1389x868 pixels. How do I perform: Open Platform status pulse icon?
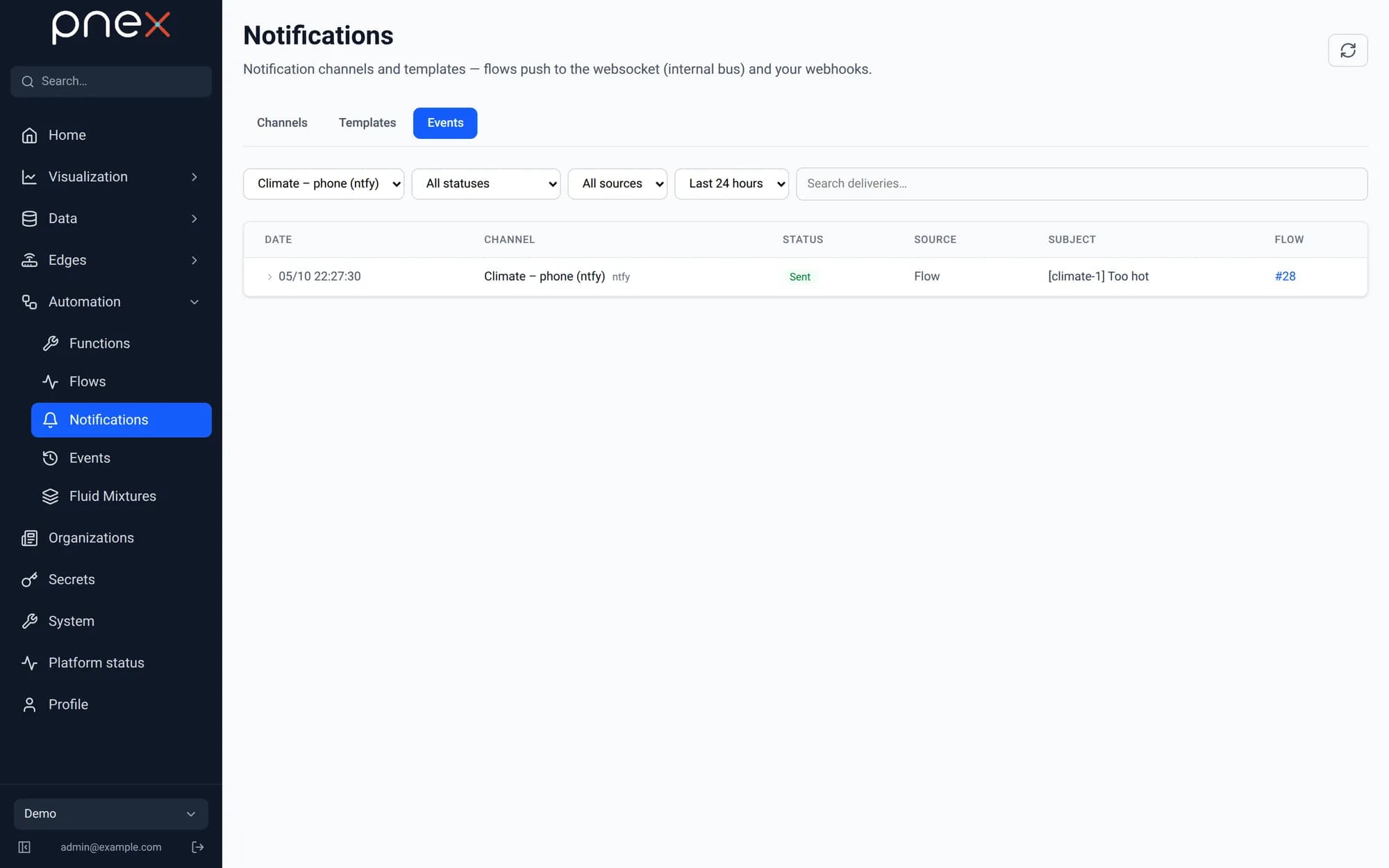click(29, 663)
